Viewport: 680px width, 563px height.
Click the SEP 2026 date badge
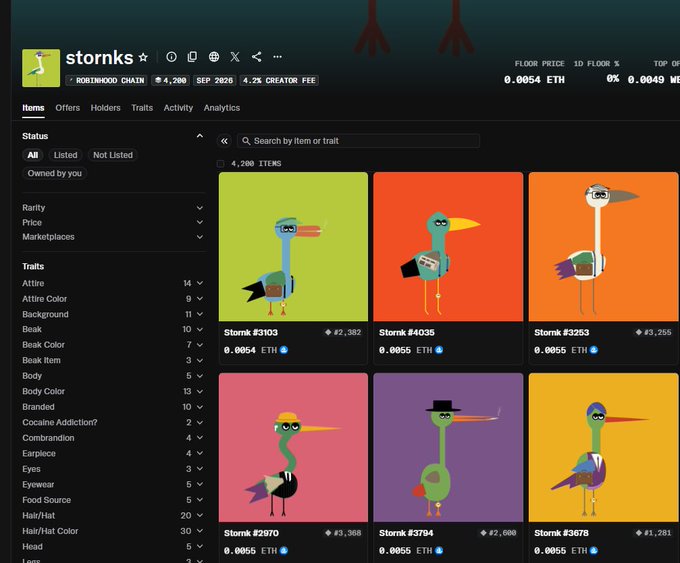pyautogui.click(x=215, y=81)
